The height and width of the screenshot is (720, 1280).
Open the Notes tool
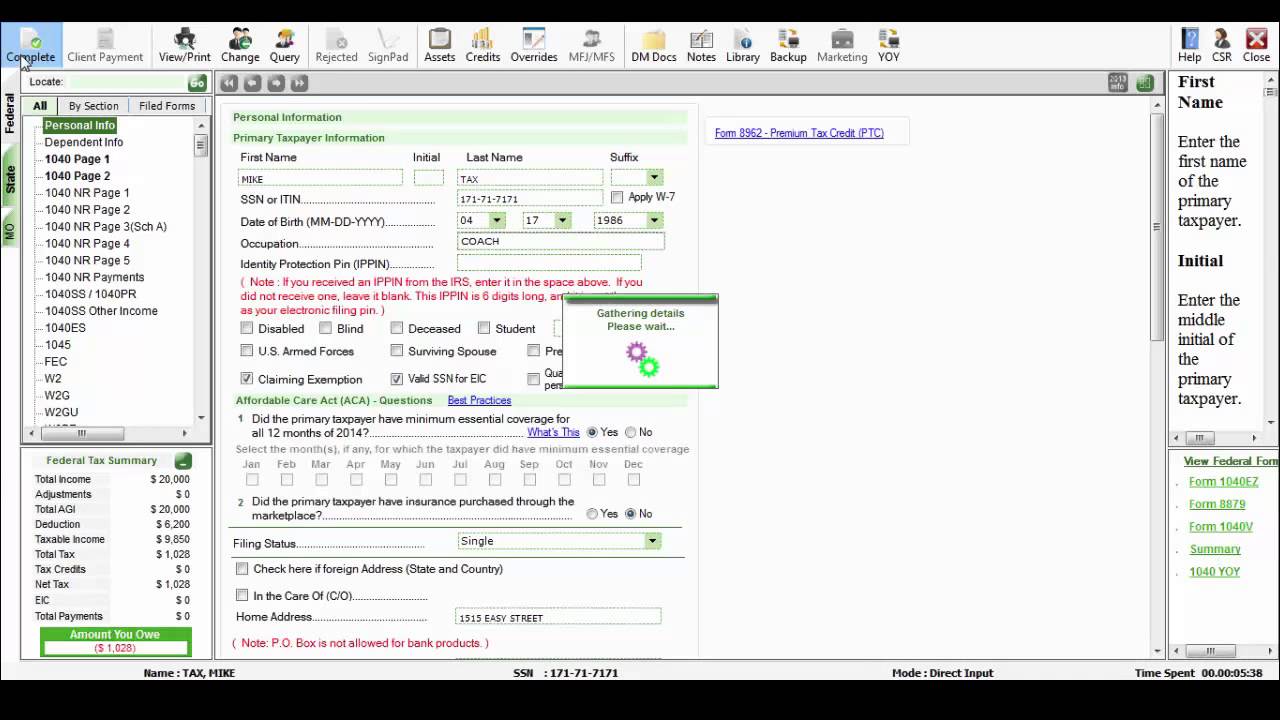pos(701,46)
